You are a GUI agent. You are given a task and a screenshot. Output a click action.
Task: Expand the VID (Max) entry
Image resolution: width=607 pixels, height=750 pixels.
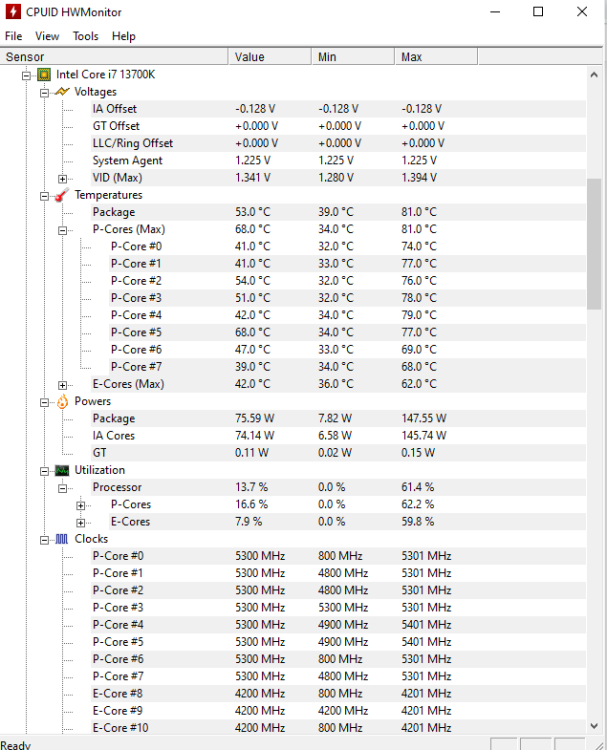tap(63, 179)
